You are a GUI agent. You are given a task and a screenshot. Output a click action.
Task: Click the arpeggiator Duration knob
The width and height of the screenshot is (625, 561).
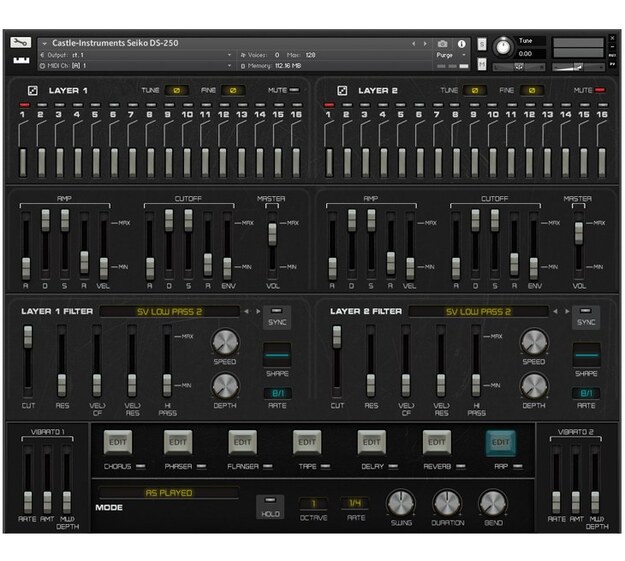pos(447,503)
